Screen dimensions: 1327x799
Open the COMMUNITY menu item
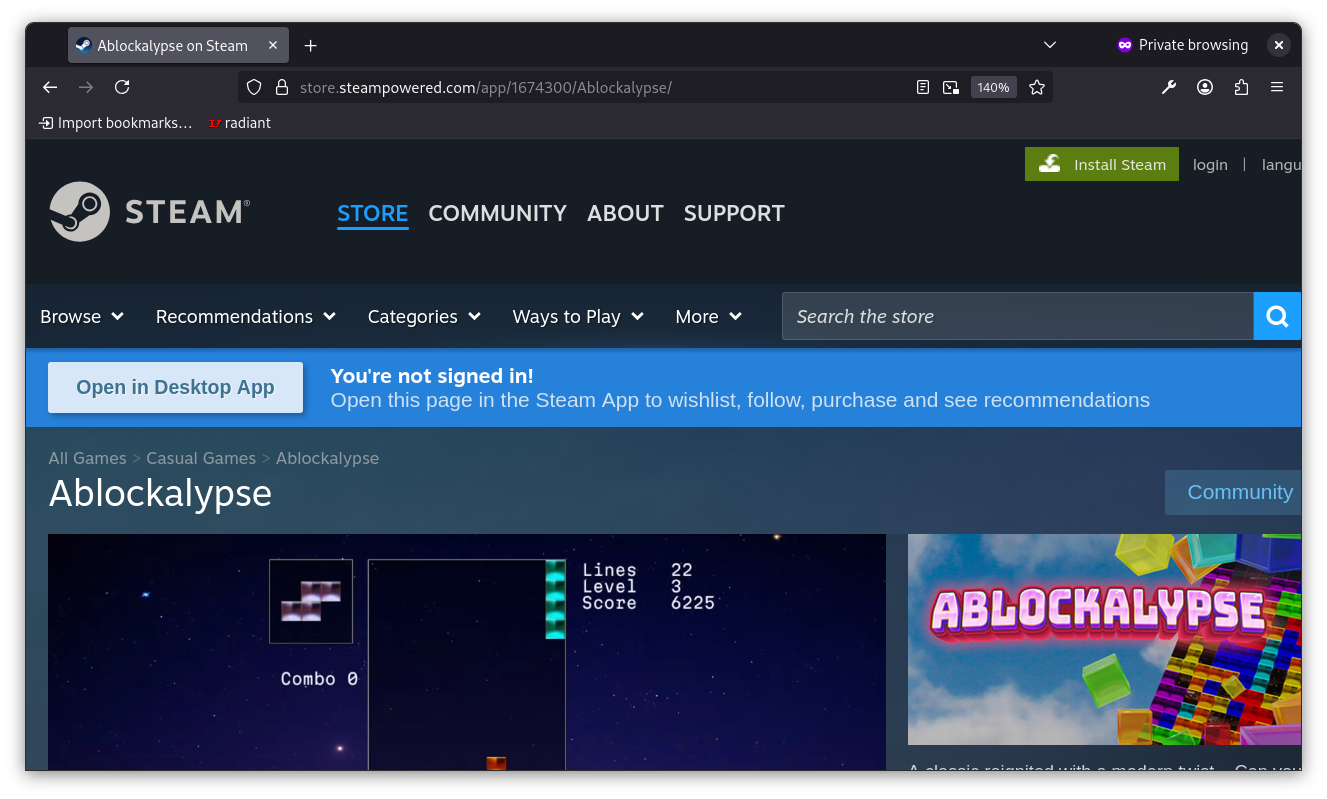tap(498, 213)
